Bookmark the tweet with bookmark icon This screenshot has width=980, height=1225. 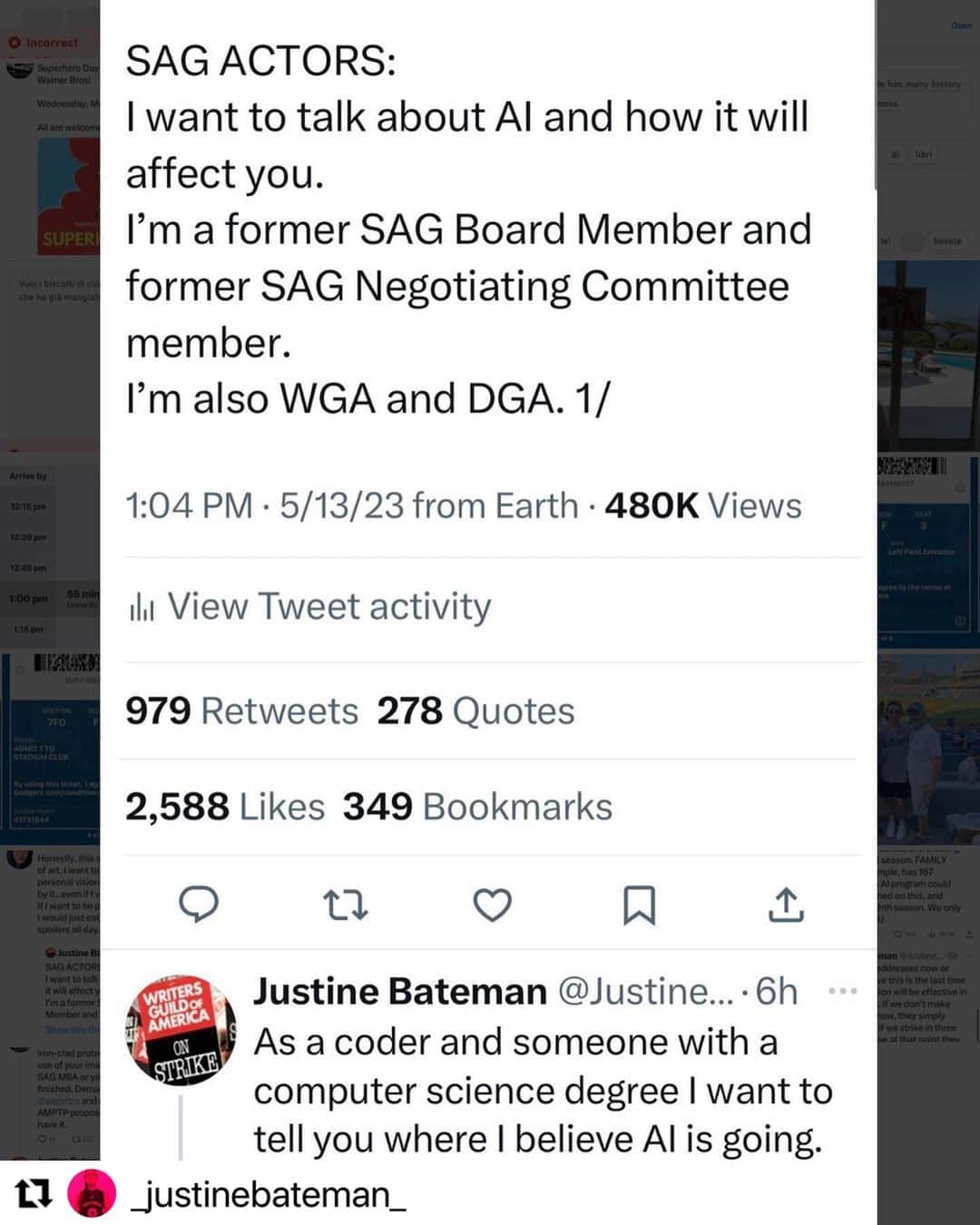639,905
